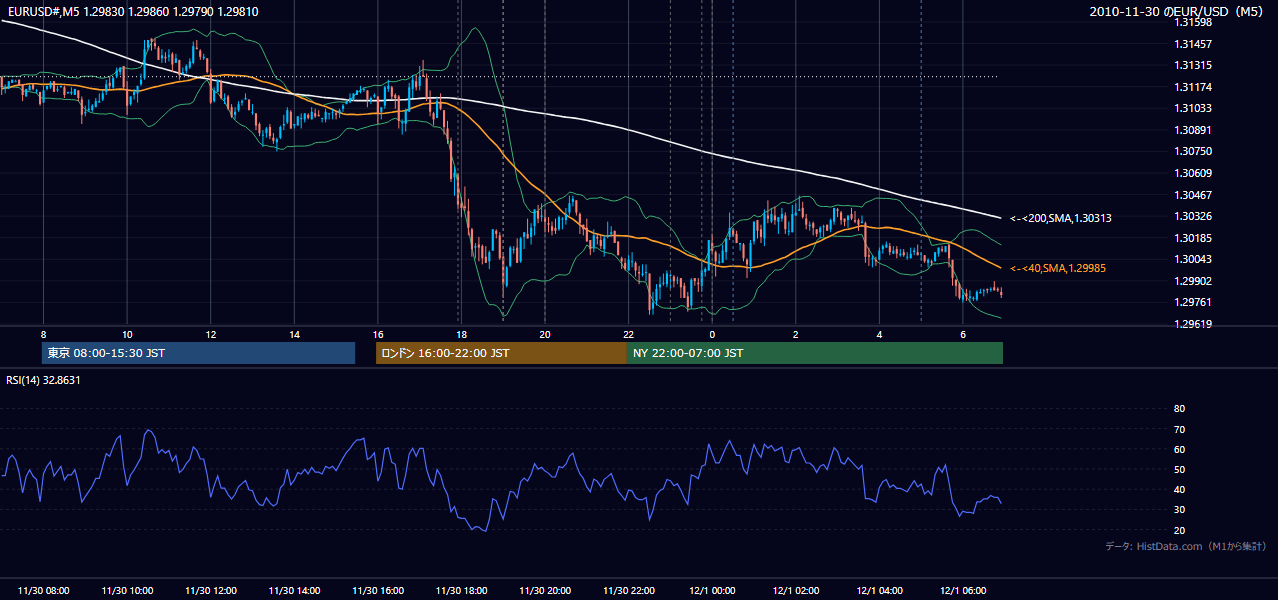
Task: Click hour tick '14' under the price chart
Action: pos(294,334)
